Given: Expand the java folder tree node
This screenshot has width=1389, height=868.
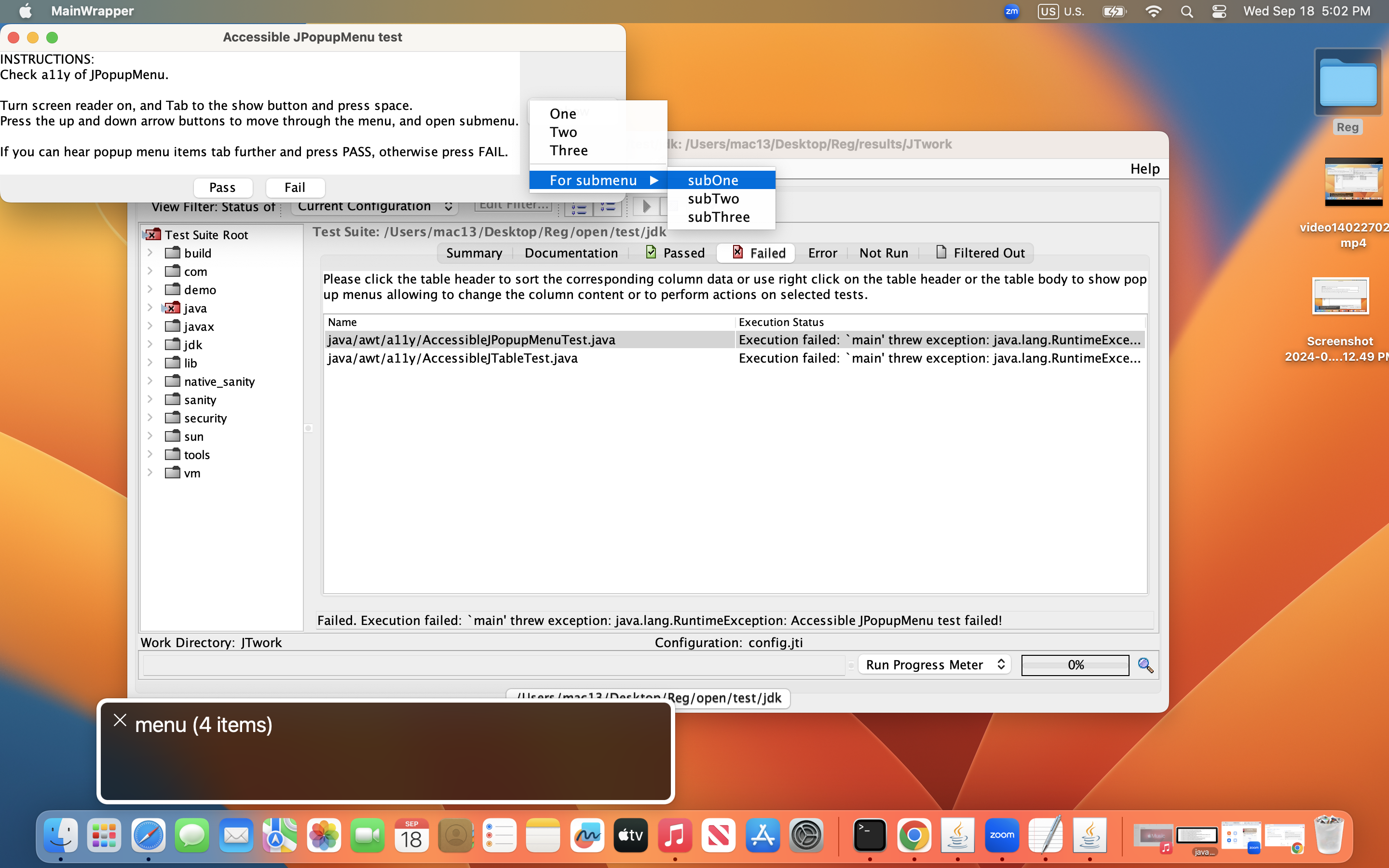Looking at the screenshot, I should click(x=150, y=308).
